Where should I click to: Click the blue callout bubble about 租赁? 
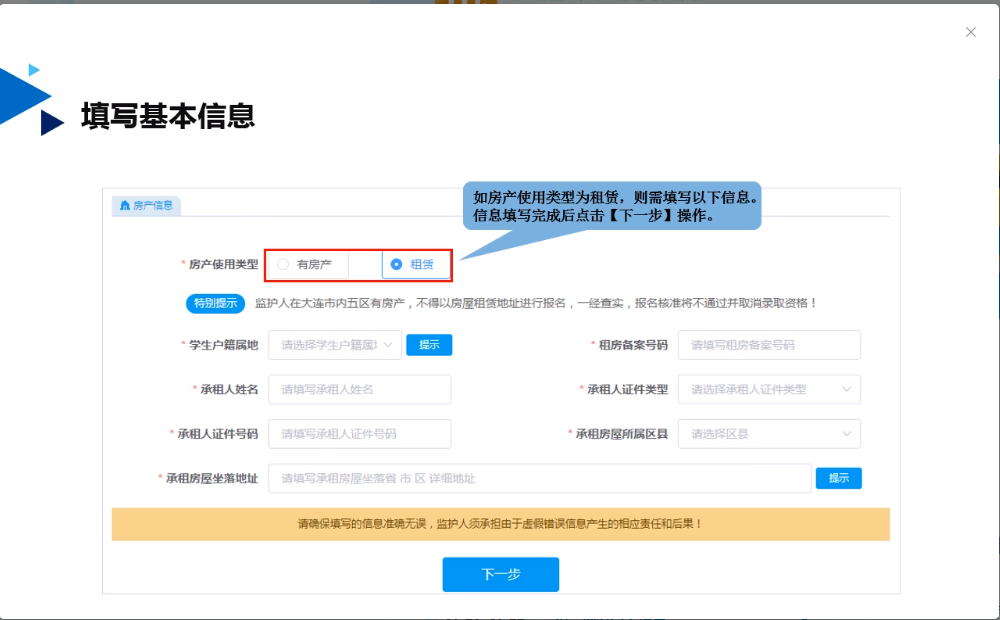pos(614,206)
